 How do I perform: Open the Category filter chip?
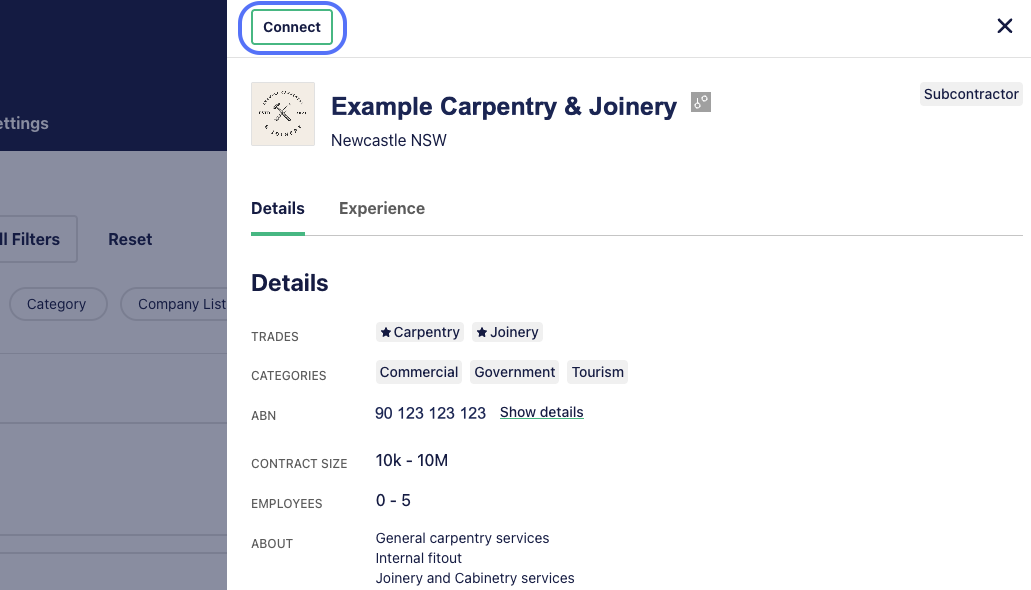pyautogui.click(x=58, y=304)
